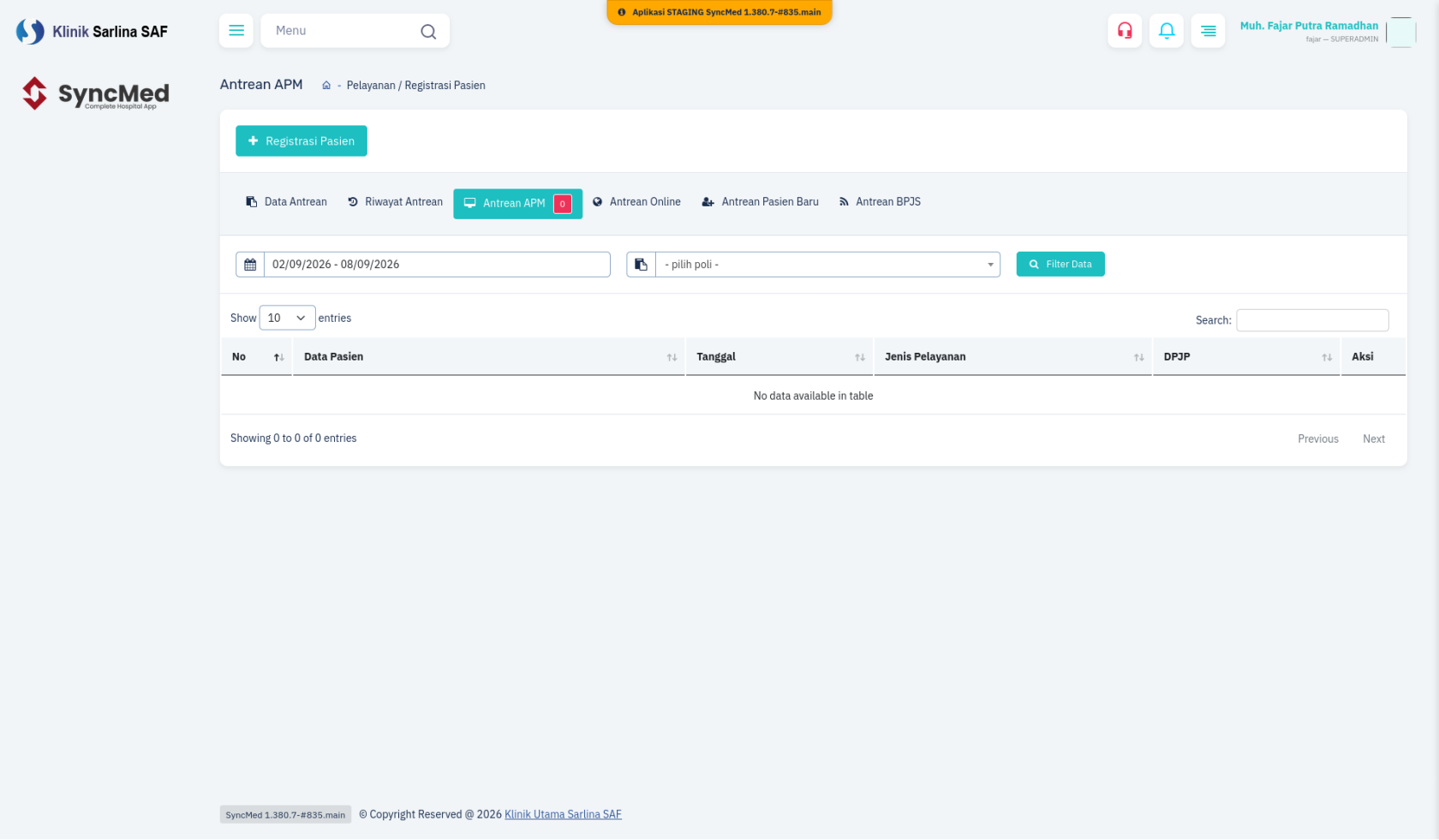
Task: Click the SyncMed 1.380.7 version badge in footer
Action: click(x=285, y=815)
